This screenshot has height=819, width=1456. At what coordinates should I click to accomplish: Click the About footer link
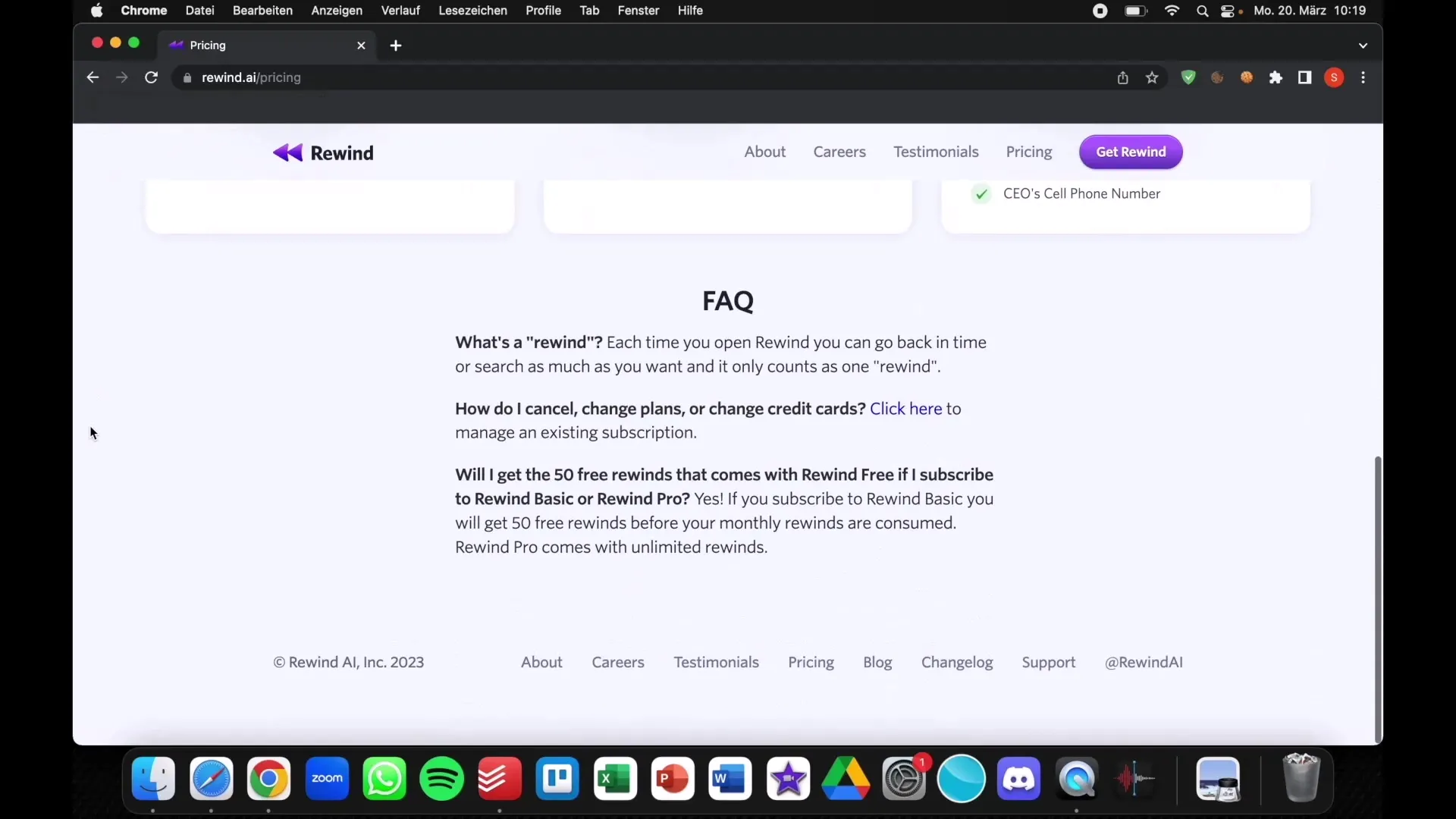541,661
